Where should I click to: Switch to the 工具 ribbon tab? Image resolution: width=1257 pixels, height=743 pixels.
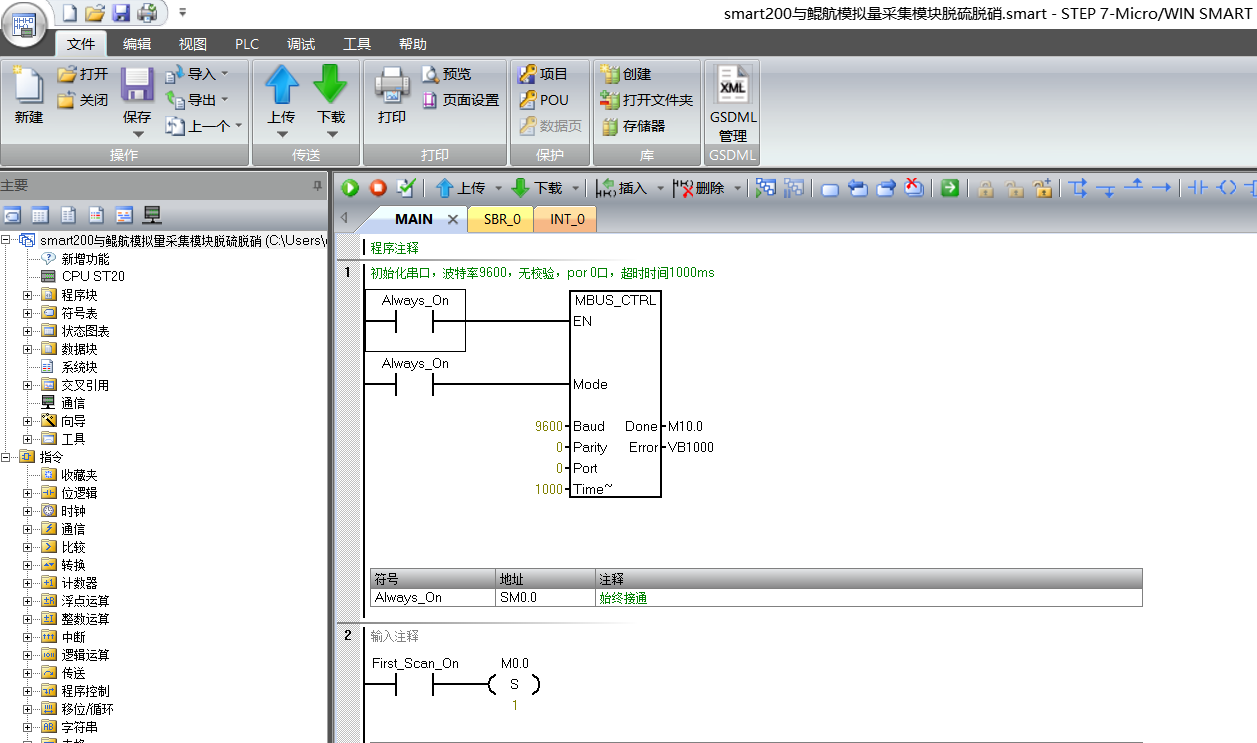point(357,44)
